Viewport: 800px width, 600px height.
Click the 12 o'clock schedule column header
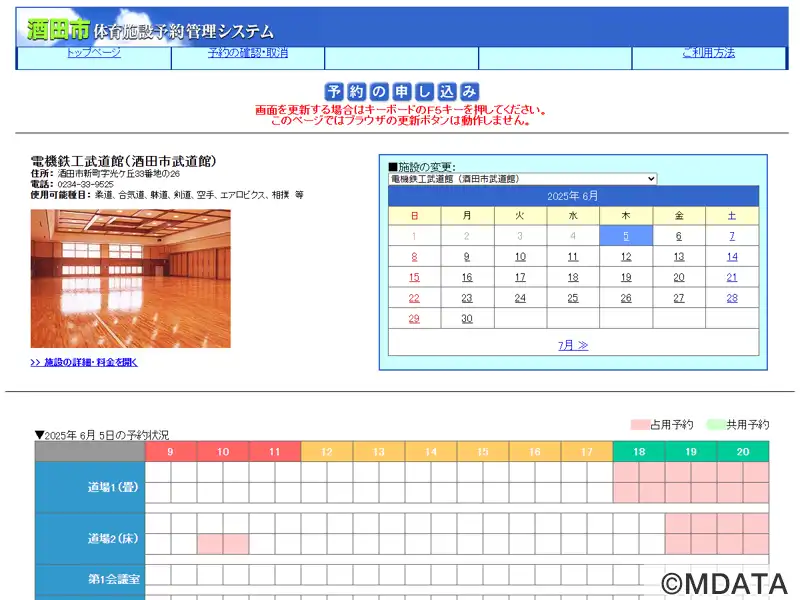tap(327, 452)
